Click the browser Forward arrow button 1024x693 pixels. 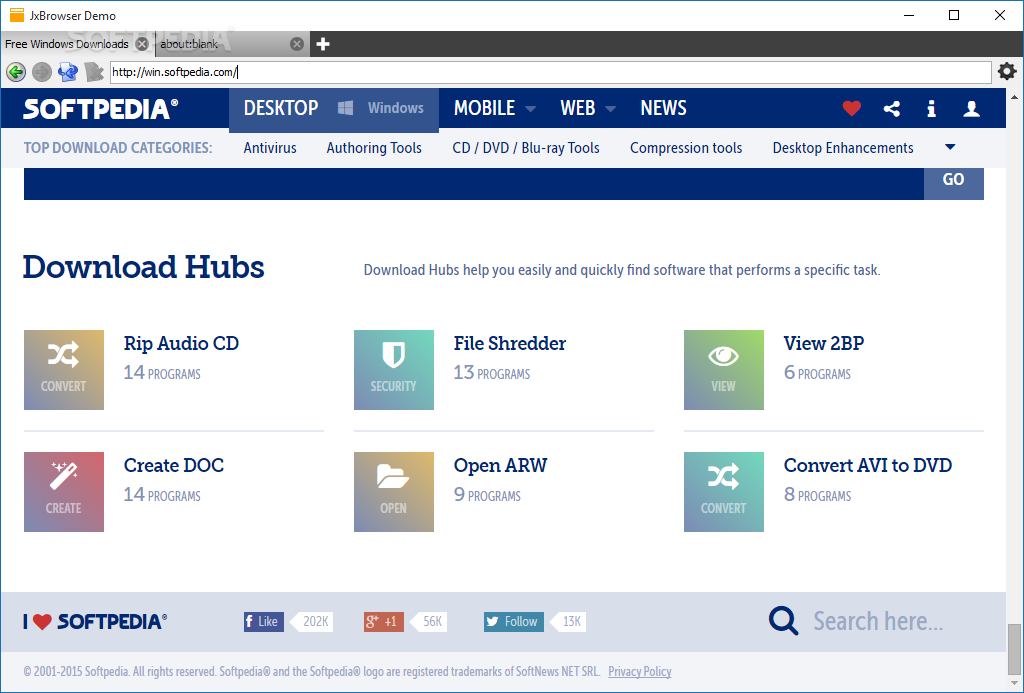[42, 72]
